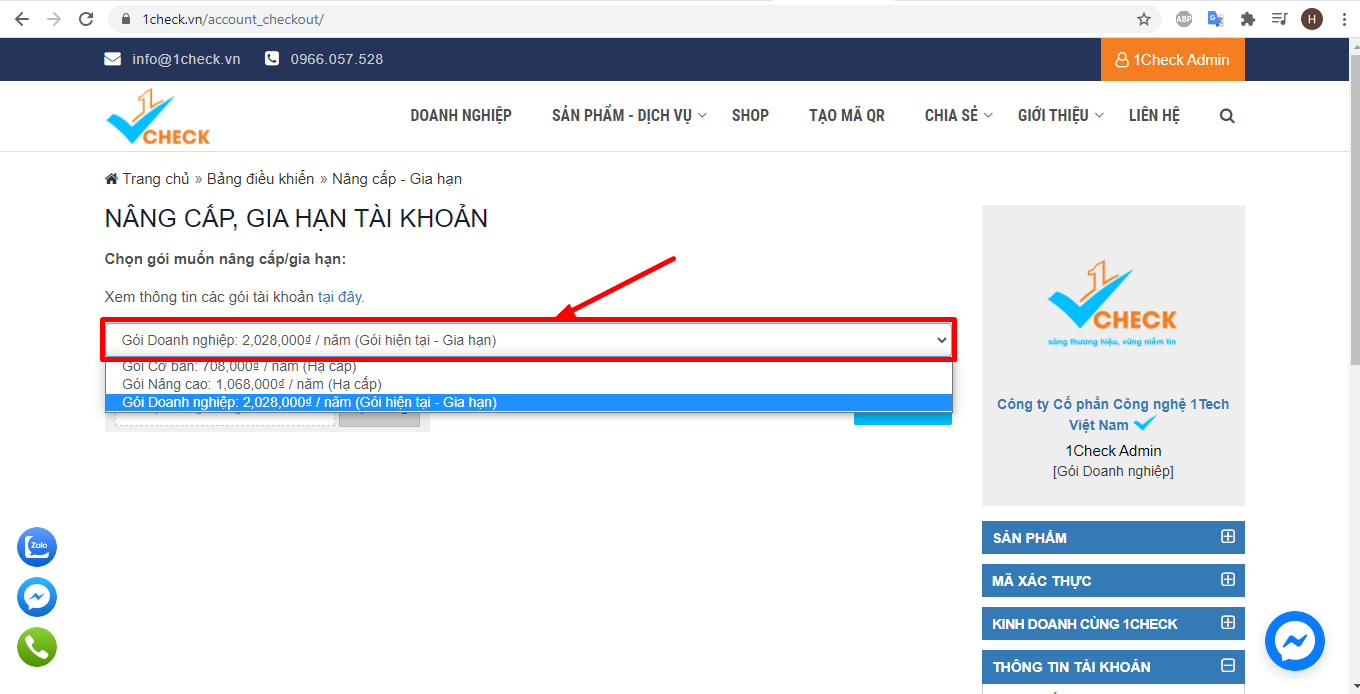Reload the page with the refresh icon

tap(86, 19)
